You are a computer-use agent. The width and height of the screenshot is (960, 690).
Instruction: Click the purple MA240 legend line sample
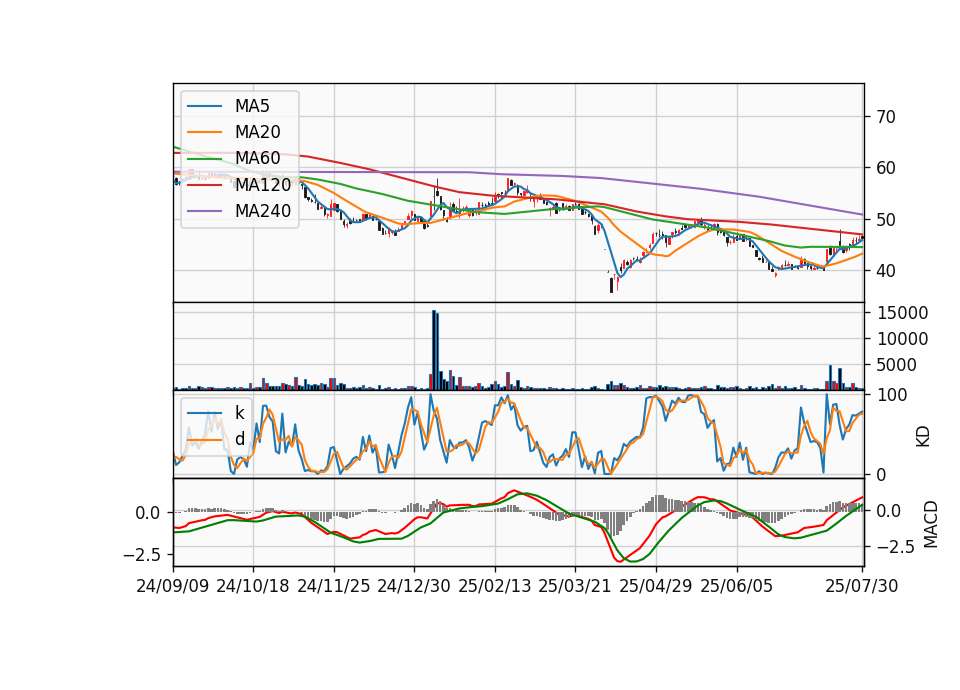click(x=205, y=211)
